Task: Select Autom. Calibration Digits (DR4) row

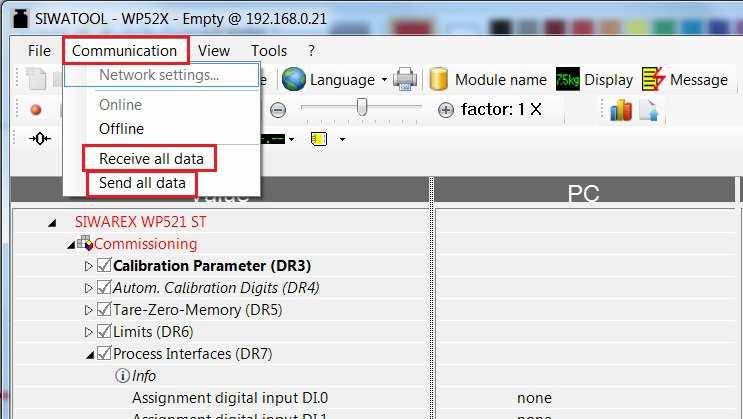Action: [216, 288]
